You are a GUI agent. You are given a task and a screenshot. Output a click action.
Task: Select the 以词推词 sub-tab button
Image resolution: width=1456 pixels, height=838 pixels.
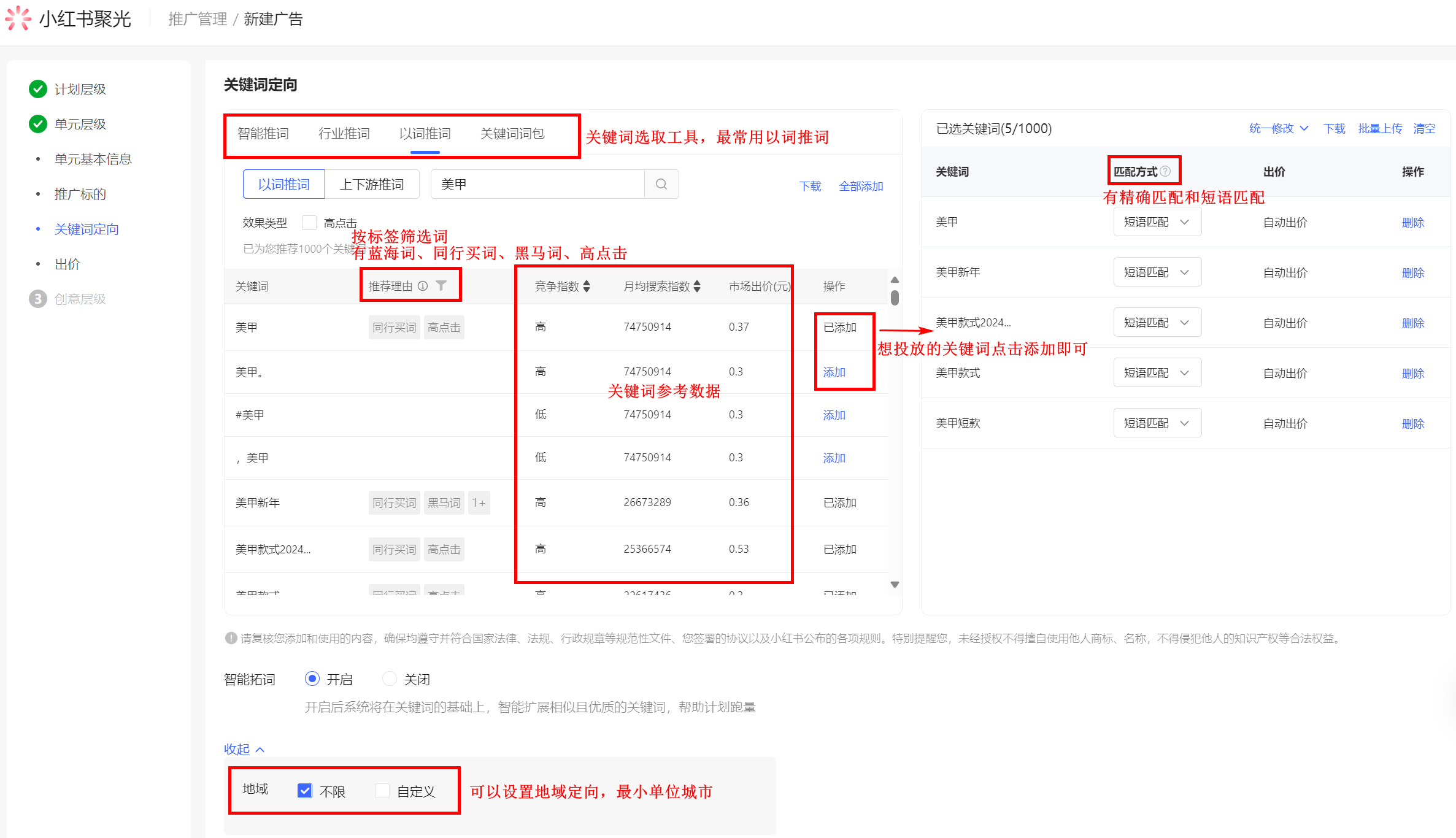click(x=284, y=184)
